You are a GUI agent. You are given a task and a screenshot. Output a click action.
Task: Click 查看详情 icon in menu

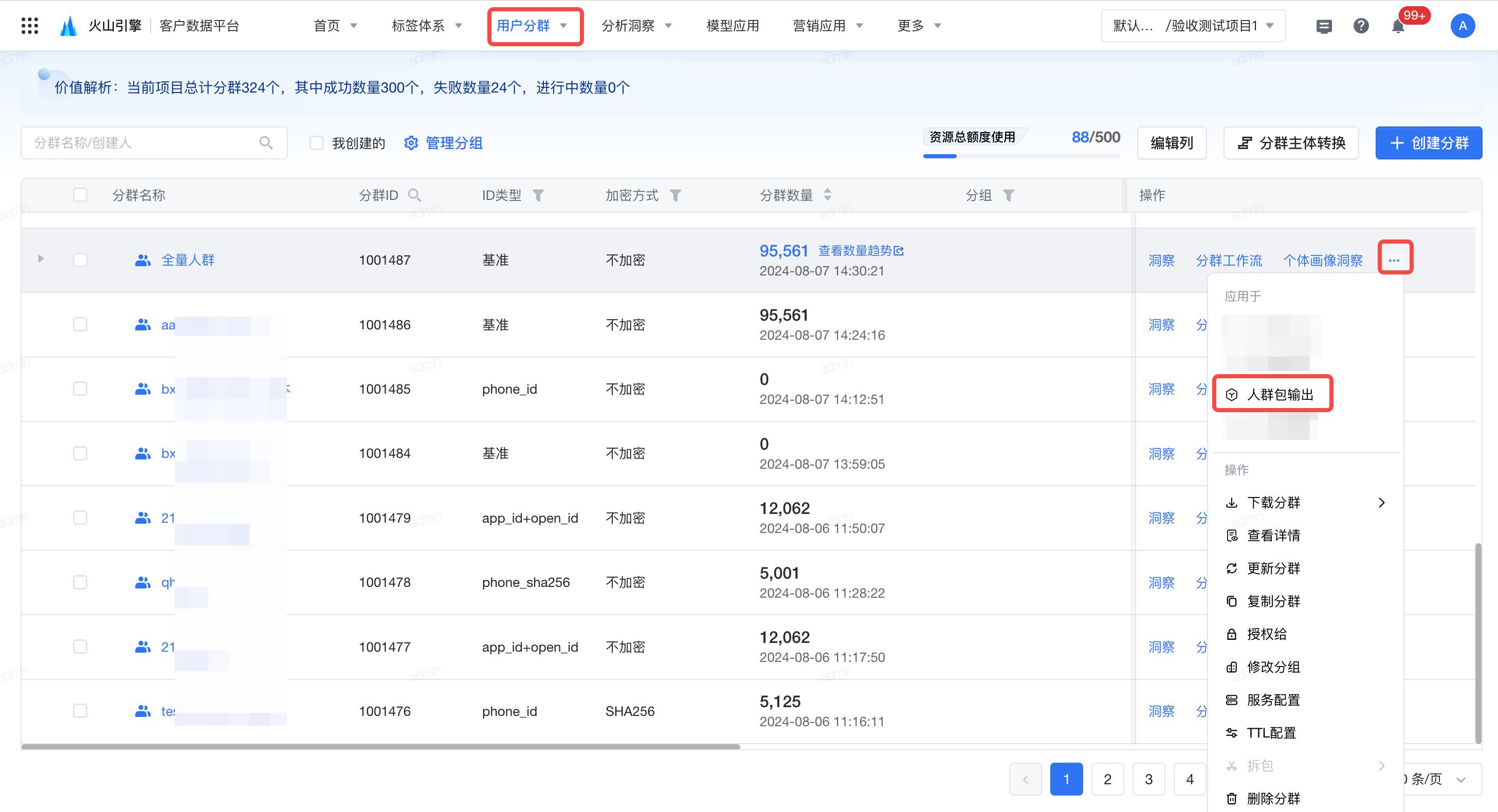coord(1231,536)
